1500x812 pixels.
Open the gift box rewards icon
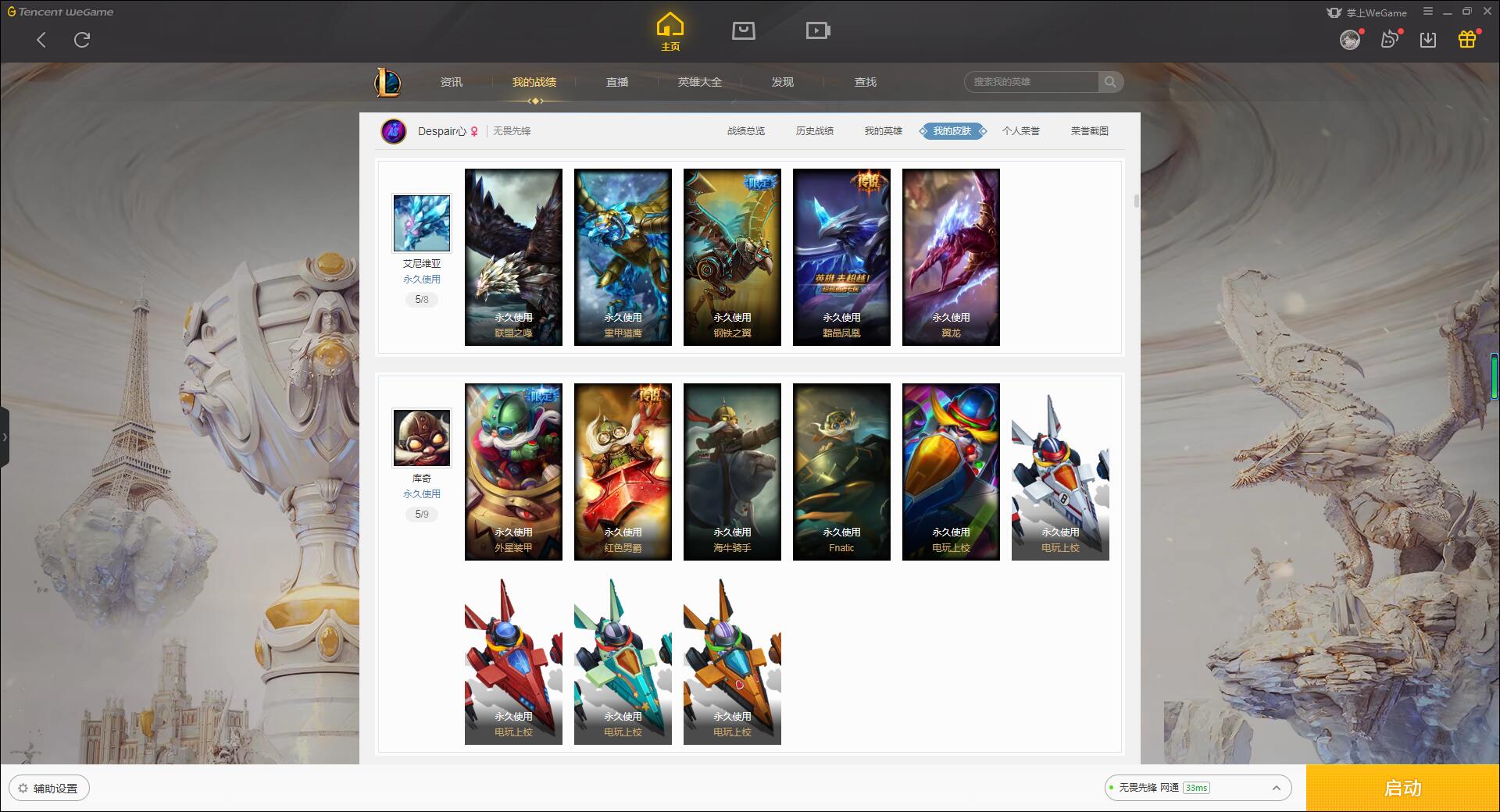(1467, 40)
